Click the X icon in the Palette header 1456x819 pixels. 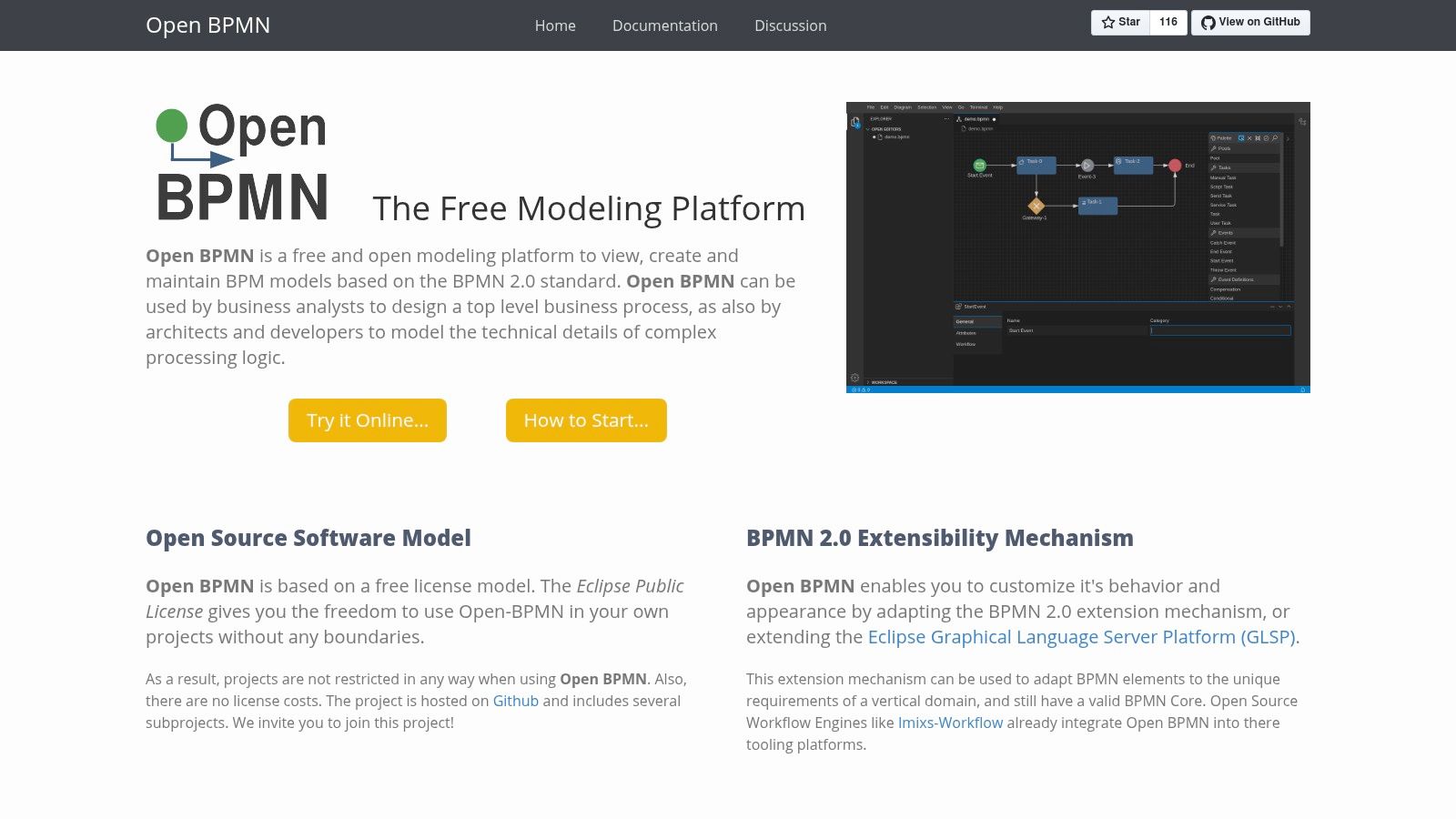(1249, 137)
